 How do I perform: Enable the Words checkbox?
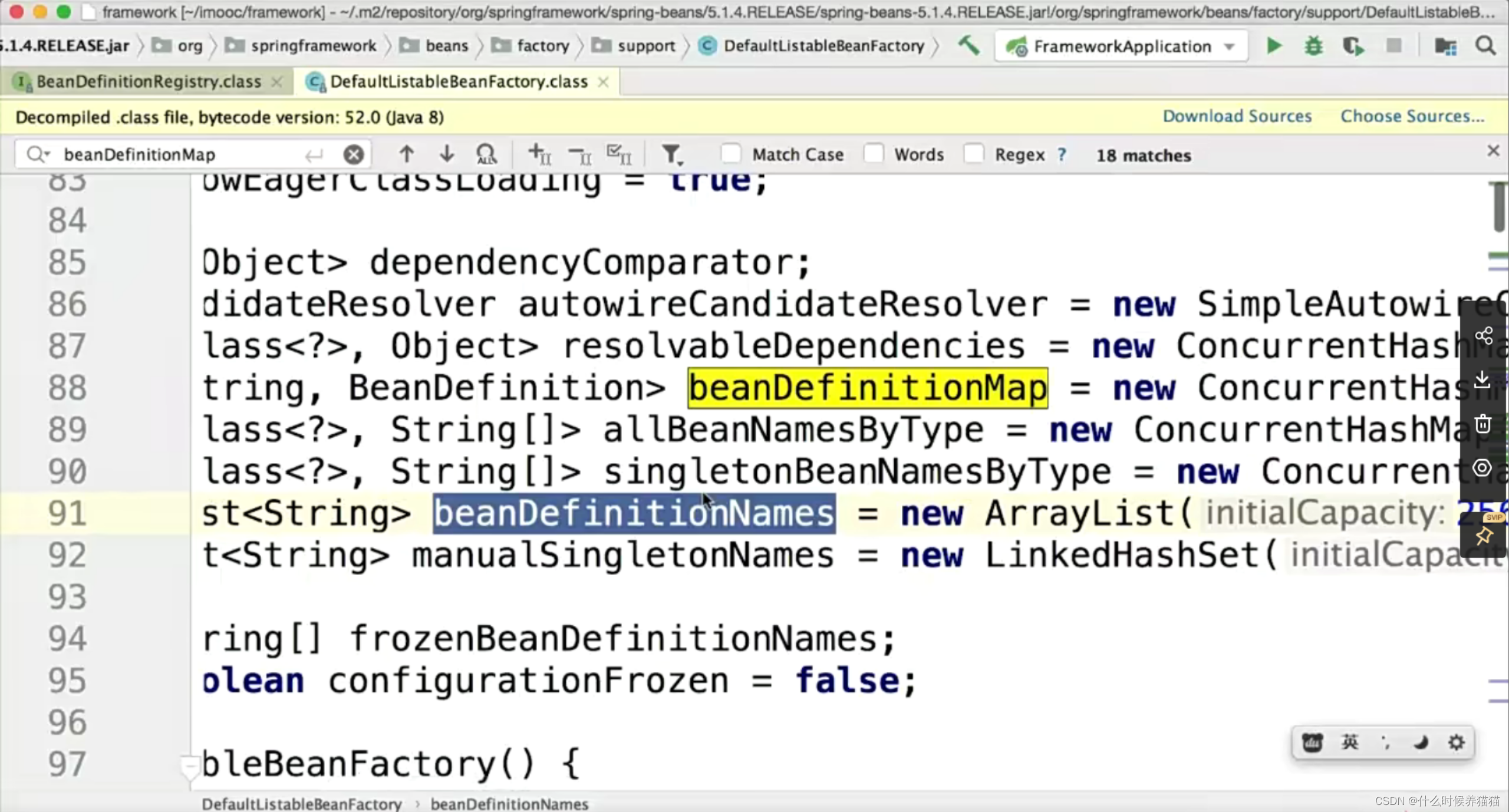pos(874,154)
